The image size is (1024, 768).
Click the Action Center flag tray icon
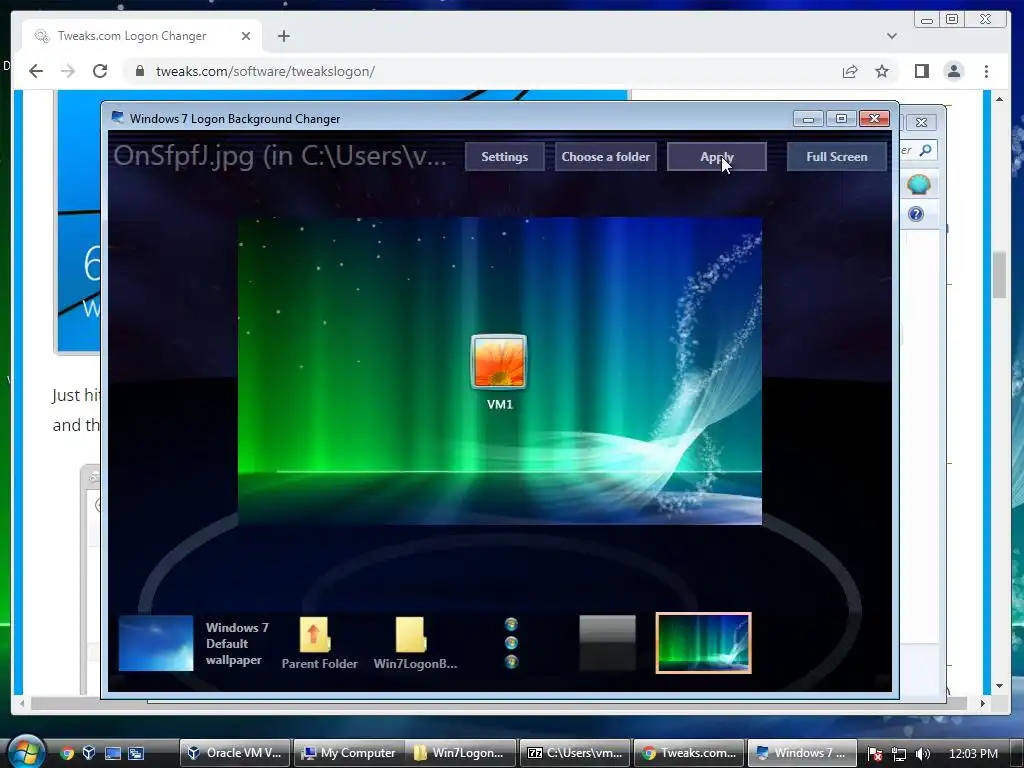click(x=875, y=754)
